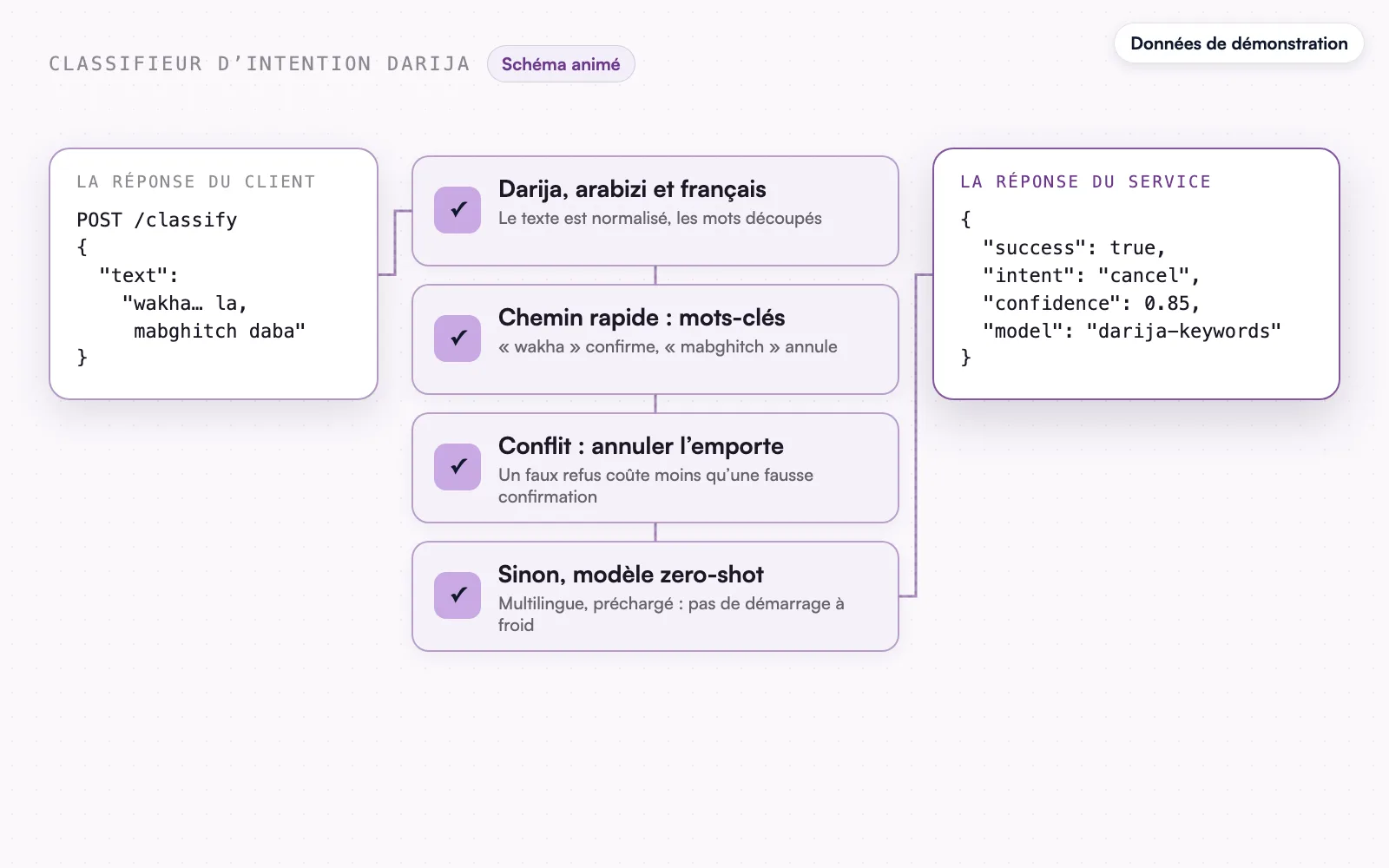The width and height of the screenshot is (1389, 868).
Task: Click the "success": true response line
Action: pyautogui.click(x=1074, y=247)
